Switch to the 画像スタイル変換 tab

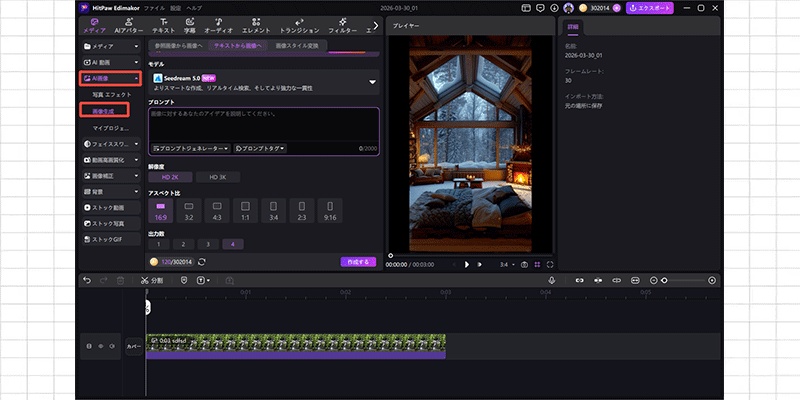(x=296, y=46)
